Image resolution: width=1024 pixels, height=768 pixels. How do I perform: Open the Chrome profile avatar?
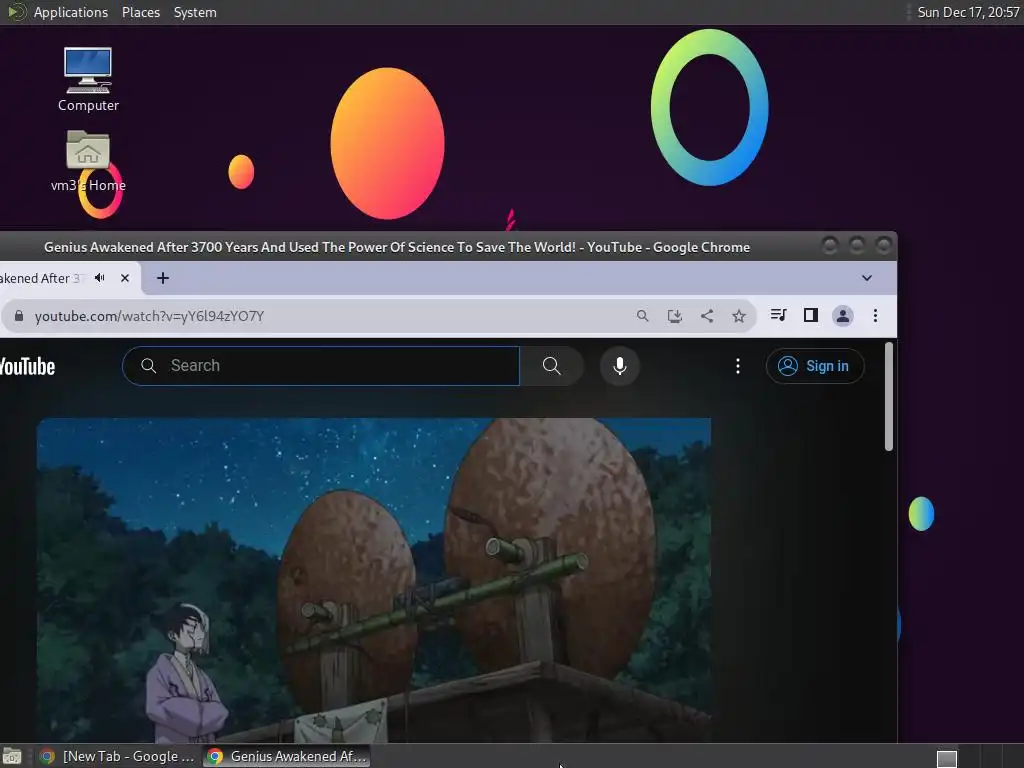pyautogui.click(x=842, y=316)
